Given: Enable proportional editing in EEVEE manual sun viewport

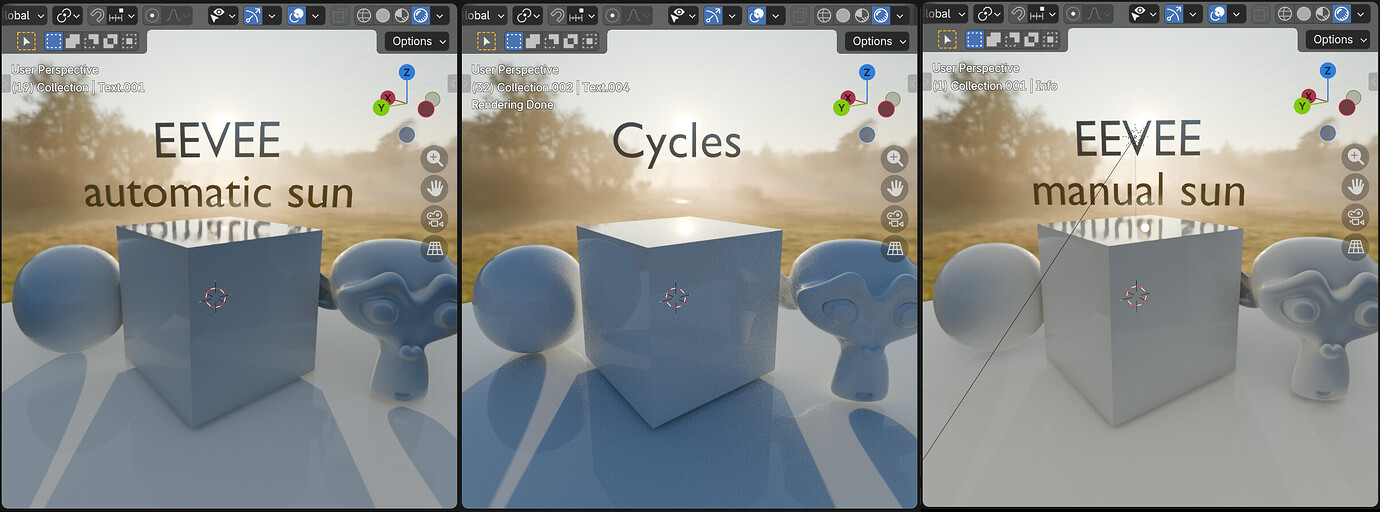Looking at the screenshot, I should tap(1073, 15).
